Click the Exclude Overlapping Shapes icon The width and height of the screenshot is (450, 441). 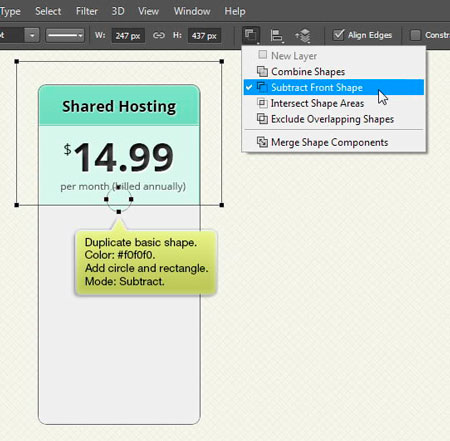(x=262, y=119)
